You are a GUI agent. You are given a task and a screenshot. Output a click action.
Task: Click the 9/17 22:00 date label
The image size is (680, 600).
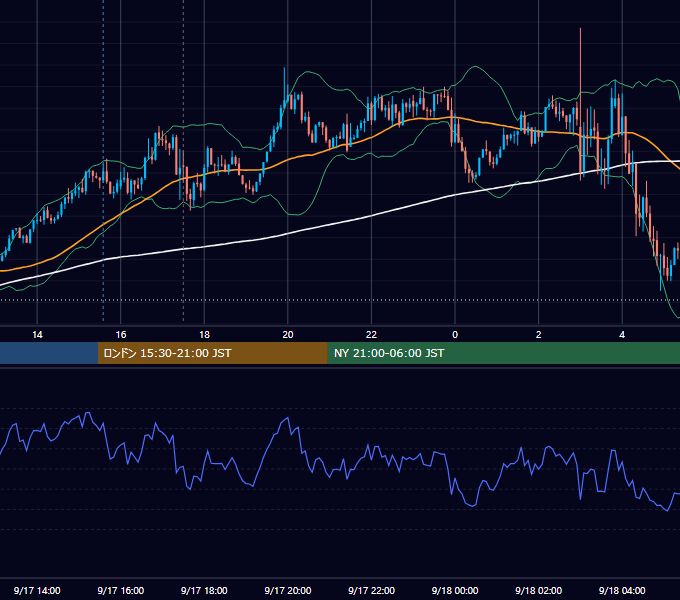pyautogui.click(x=372, y=590)
